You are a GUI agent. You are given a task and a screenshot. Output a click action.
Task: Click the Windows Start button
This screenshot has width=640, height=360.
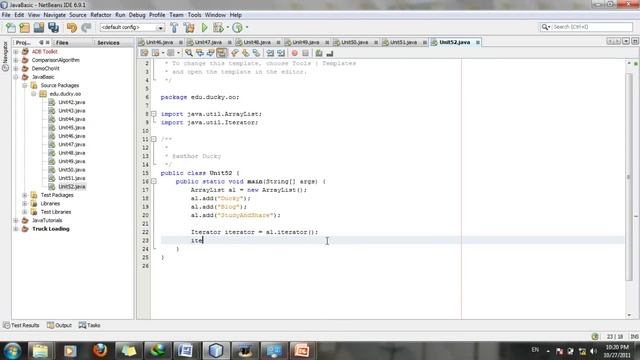13,351
